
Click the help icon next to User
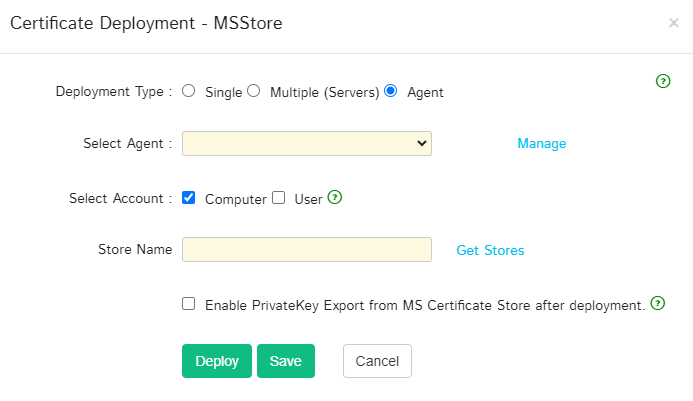pos(335,197)
